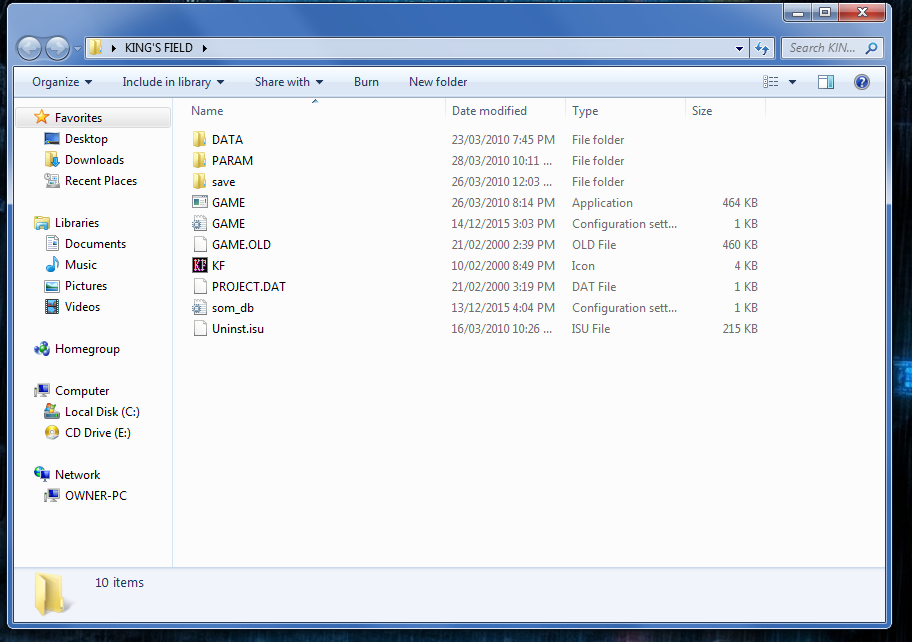Create a New folder
Image resolution: width=912 pixels, height=642 pixels.
tap(438, 82)
